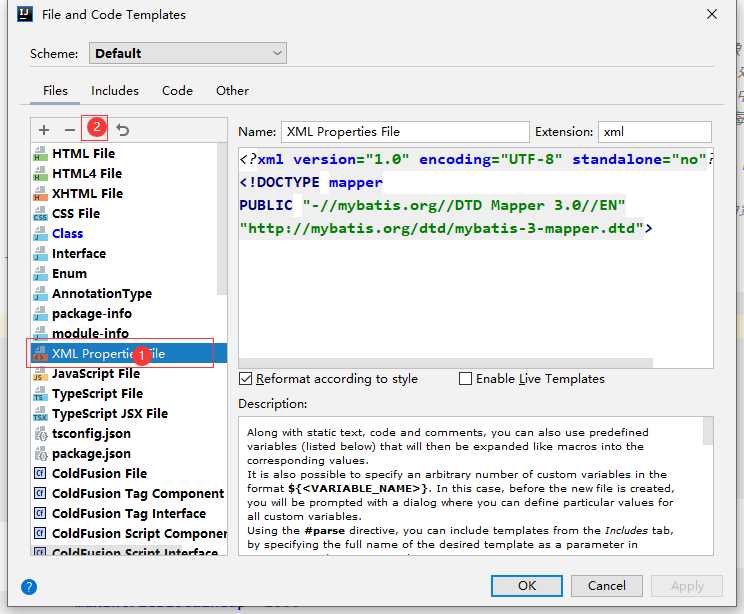
Task: Switch to the Code tab
Action: click(177, 91)
